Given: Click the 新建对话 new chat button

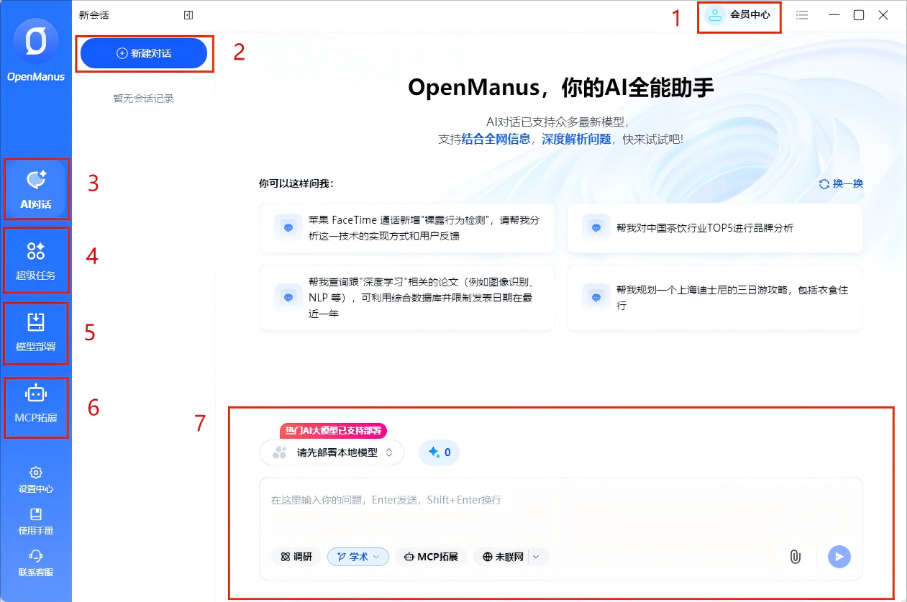Looking at the screenshot, I should tap(145, 54).
